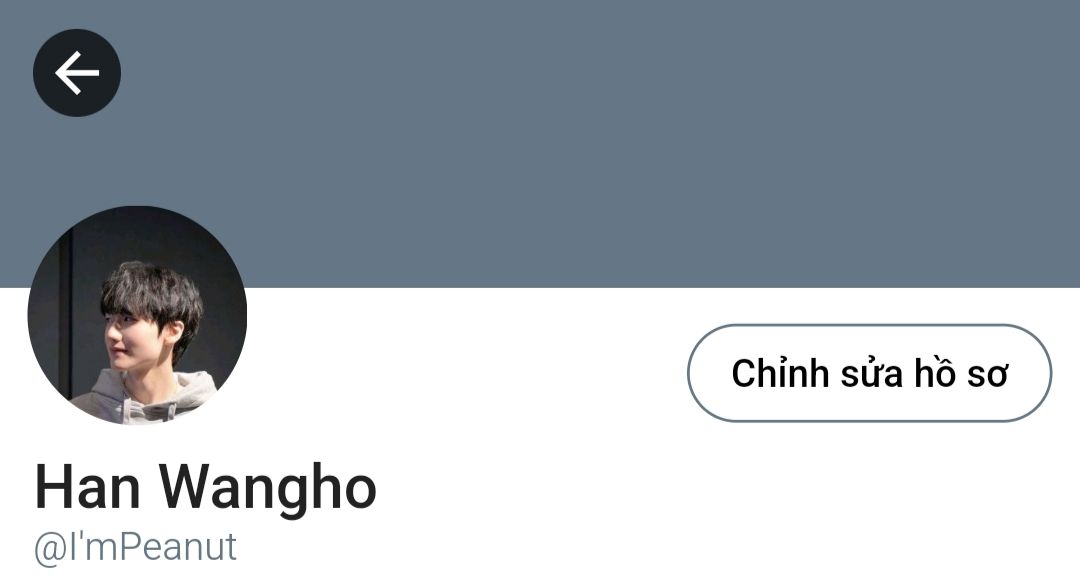Click the @I'mPeanut handle text
The height and width of the screenshot is (579, 1080).
[x=135, y=549]
